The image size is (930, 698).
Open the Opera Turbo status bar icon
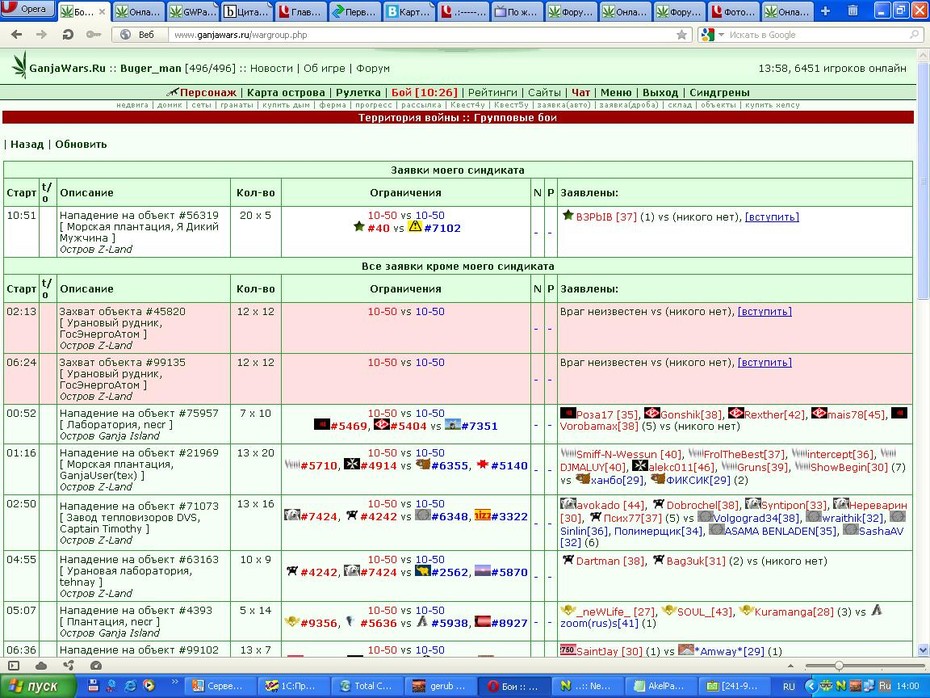click(95, 666)
